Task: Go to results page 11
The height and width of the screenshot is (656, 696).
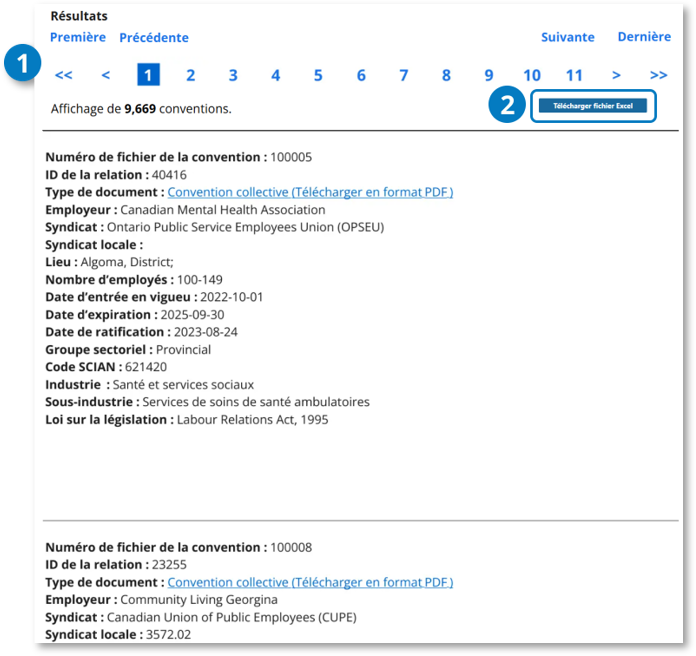Action: pos(574,75)
